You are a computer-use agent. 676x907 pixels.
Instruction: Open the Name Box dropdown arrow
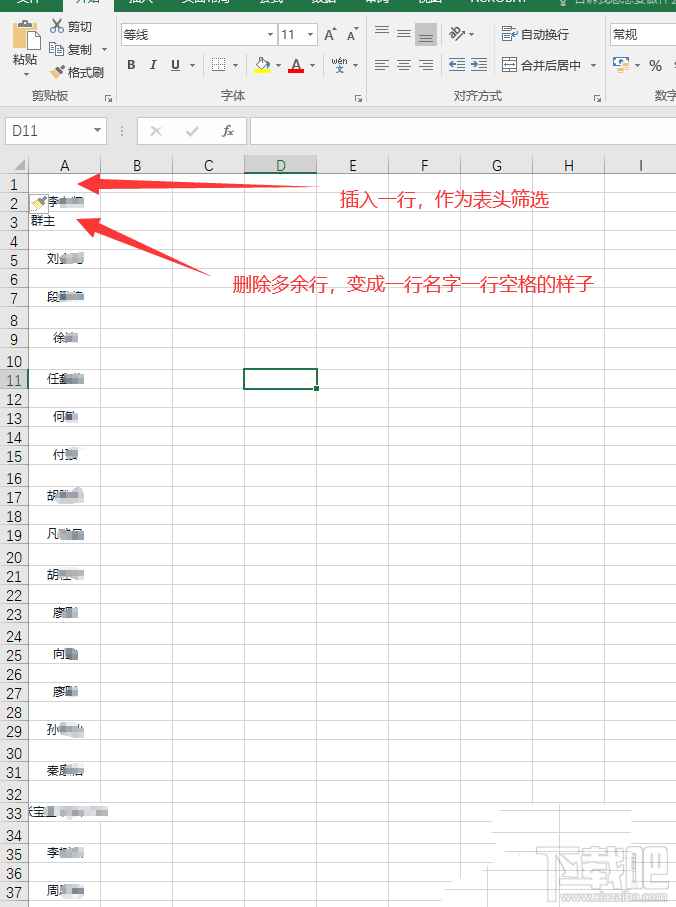pos(97,130)
